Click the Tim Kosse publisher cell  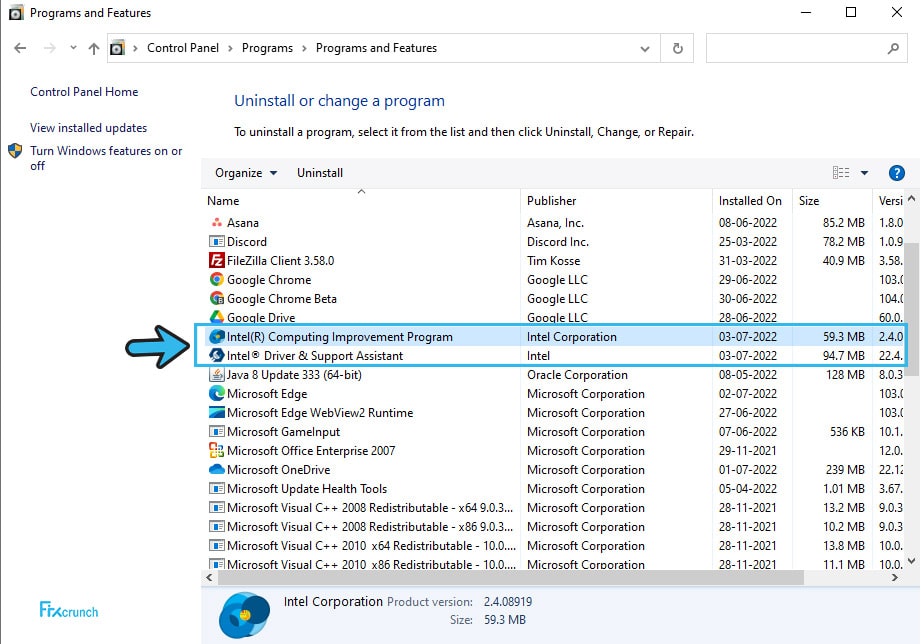[553, 261]
